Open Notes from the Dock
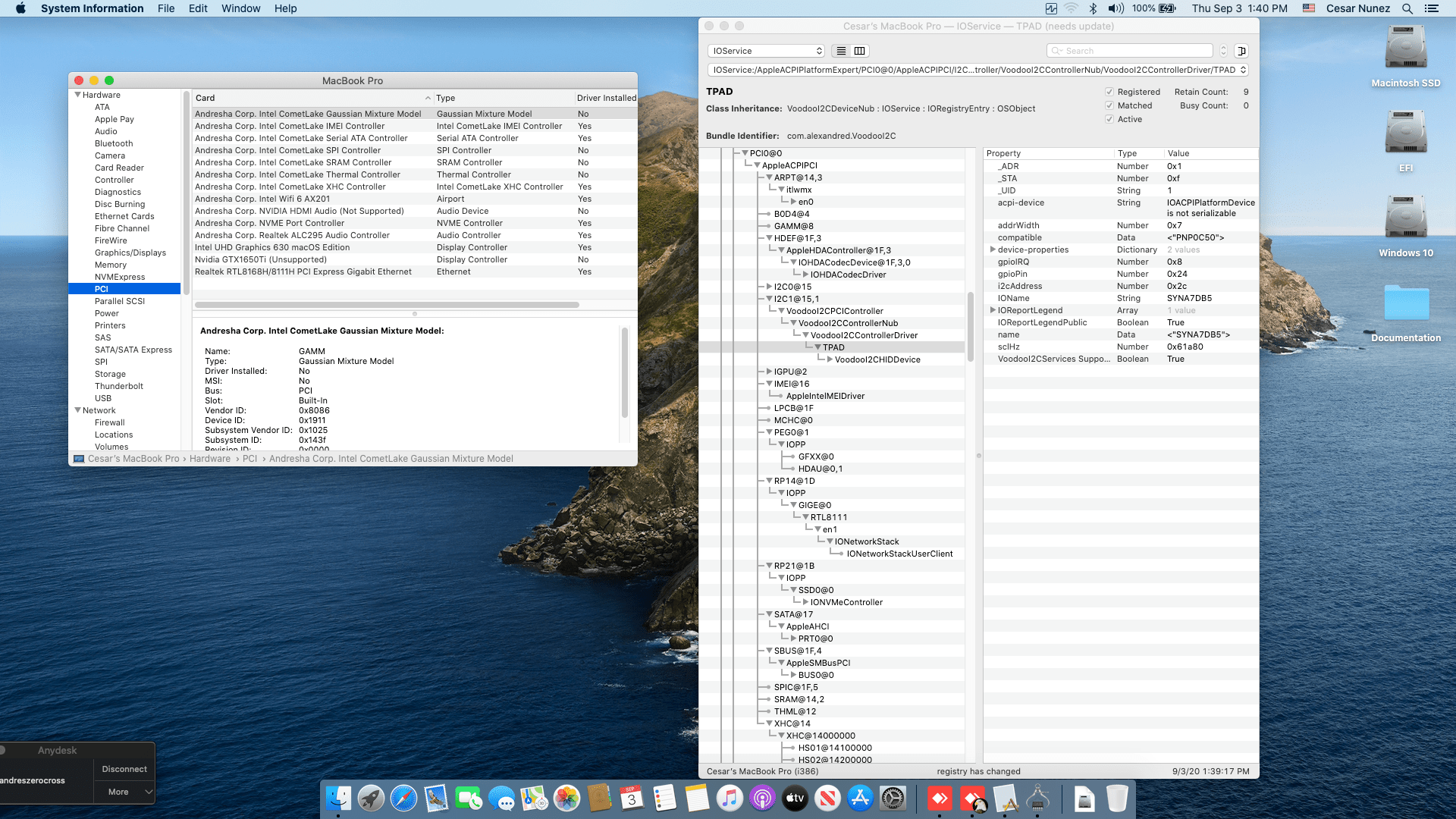Viewport: 1456px width, 819px height. coord(697,799)
